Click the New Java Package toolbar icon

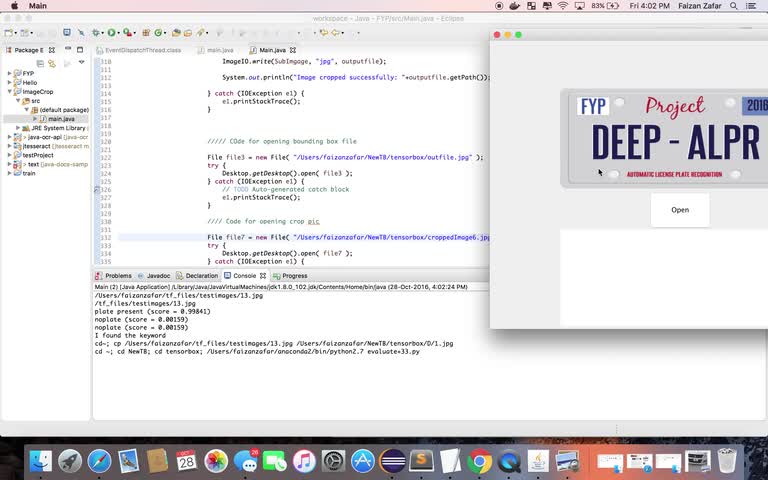(146, 33)
